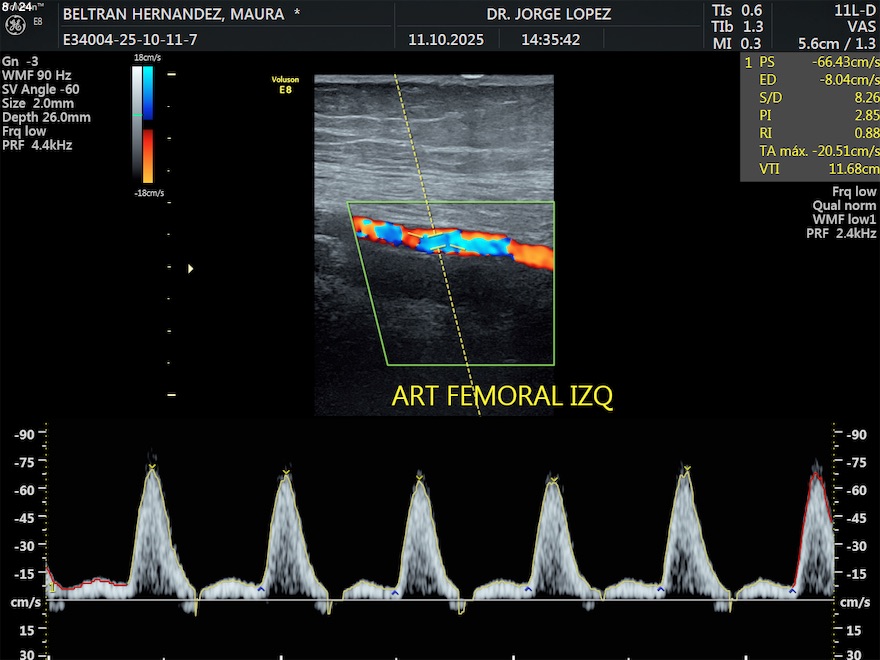Select the orange half of the color velocity bar
Screen dimensions: 880x660
point(148,155)
